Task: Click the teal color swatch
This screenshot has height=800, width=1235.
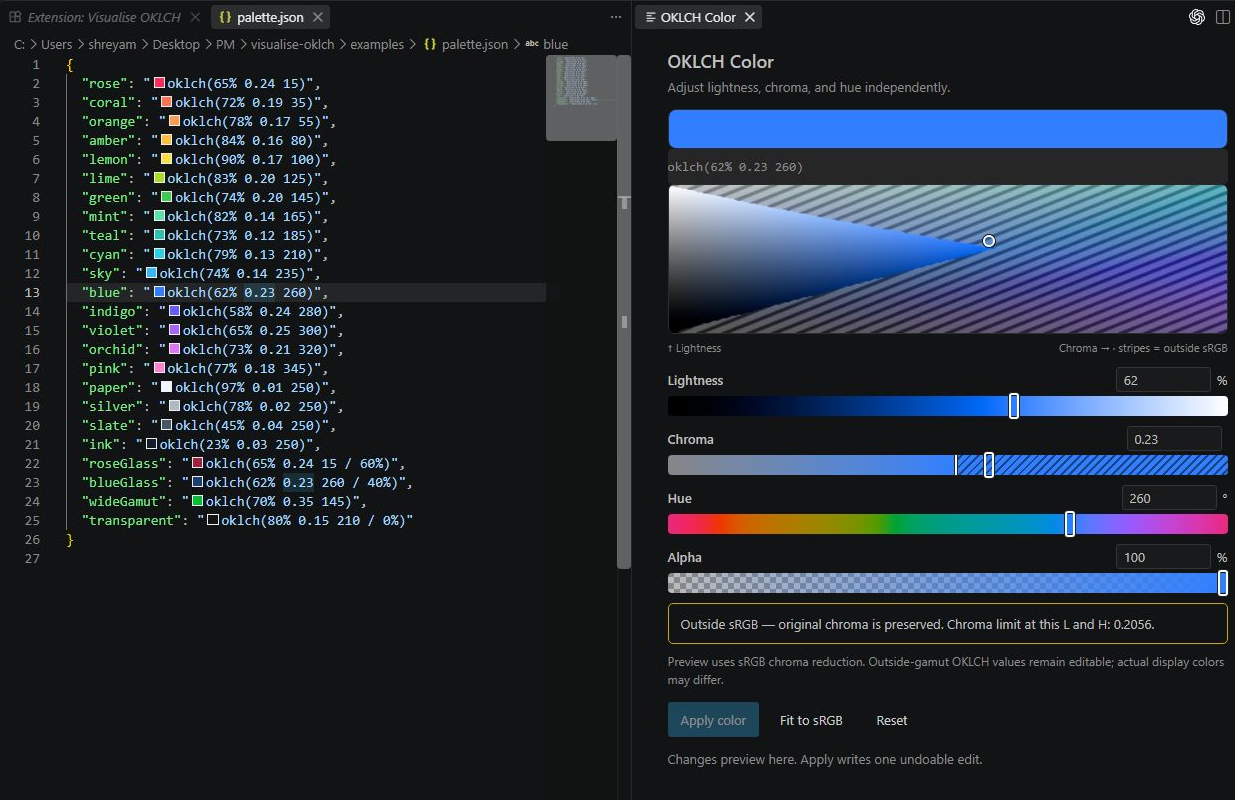Action: [x=159, y=235]
